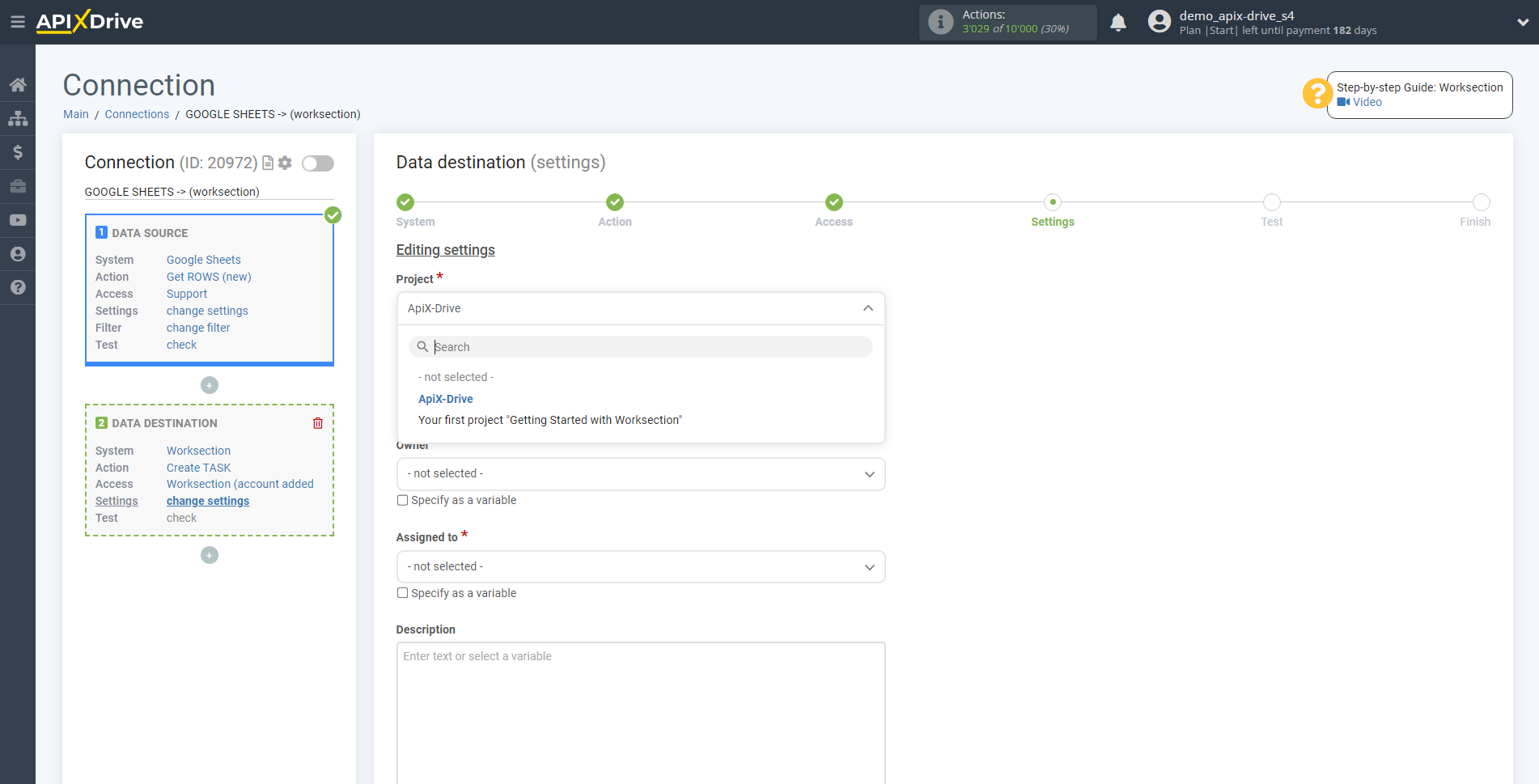Open Worksection account access link
The width and height of the screenshot is (1539, 784).
(x=240, y=484)
